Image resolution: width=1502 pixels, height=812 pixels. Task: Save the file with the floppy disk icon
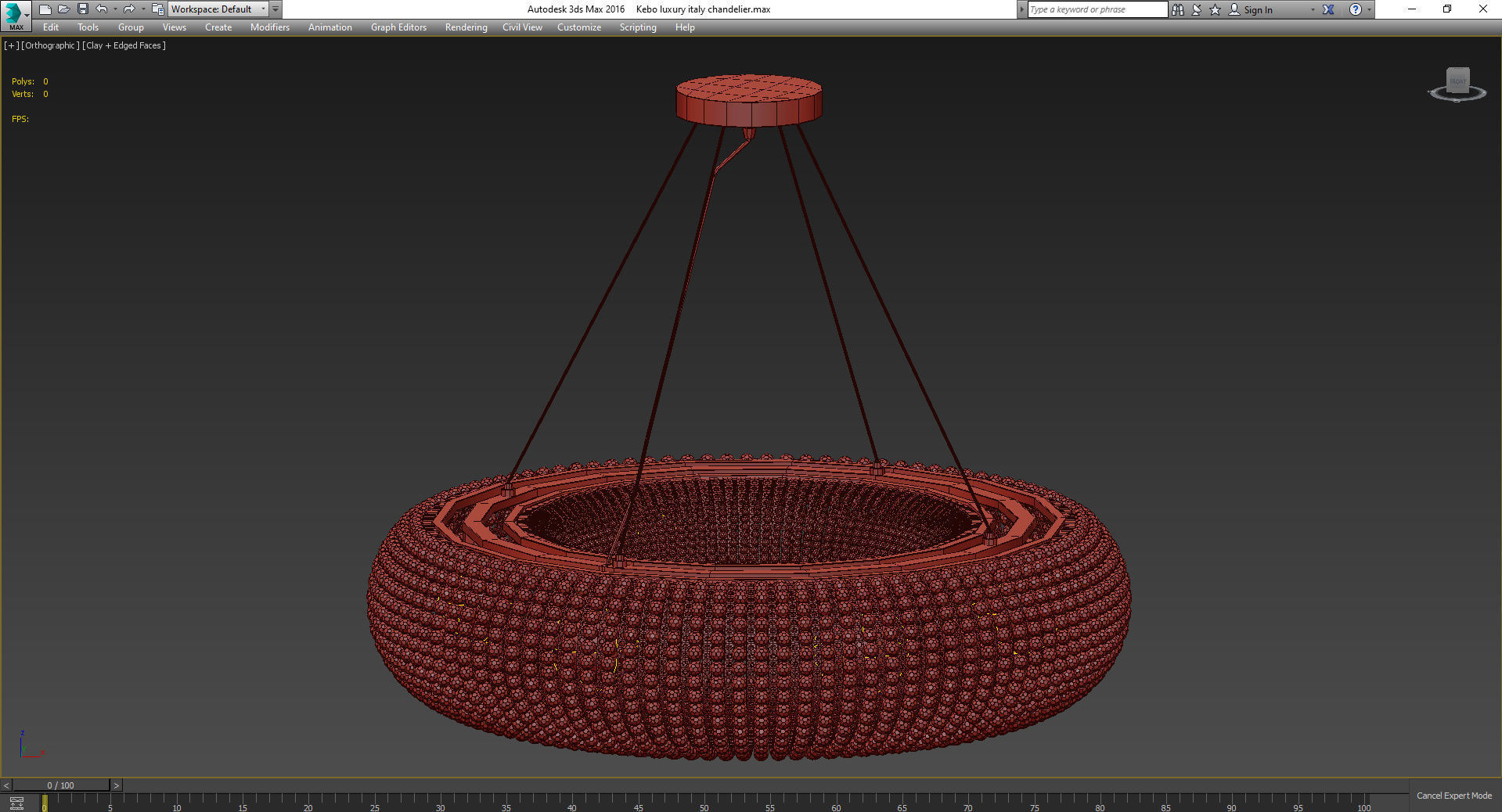click(82, 9)
